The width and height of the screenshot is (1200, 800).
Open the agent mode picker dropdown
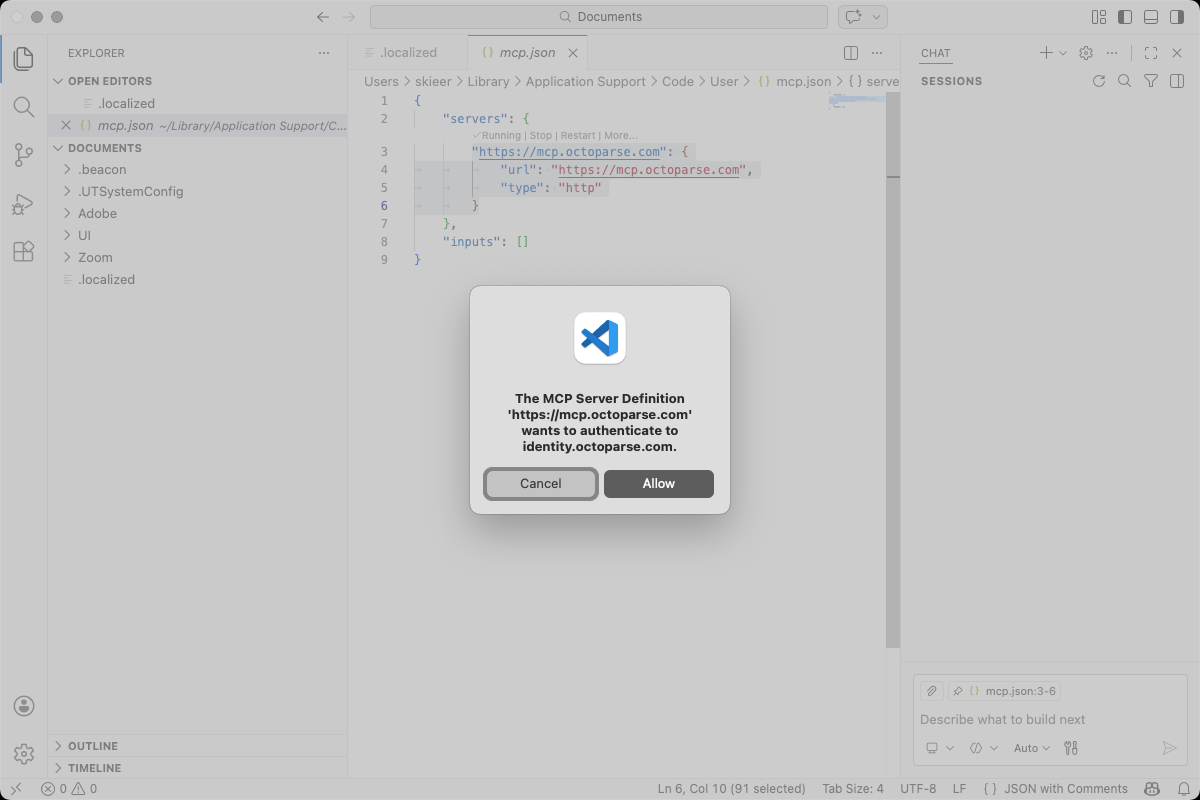tap(982, 748)
